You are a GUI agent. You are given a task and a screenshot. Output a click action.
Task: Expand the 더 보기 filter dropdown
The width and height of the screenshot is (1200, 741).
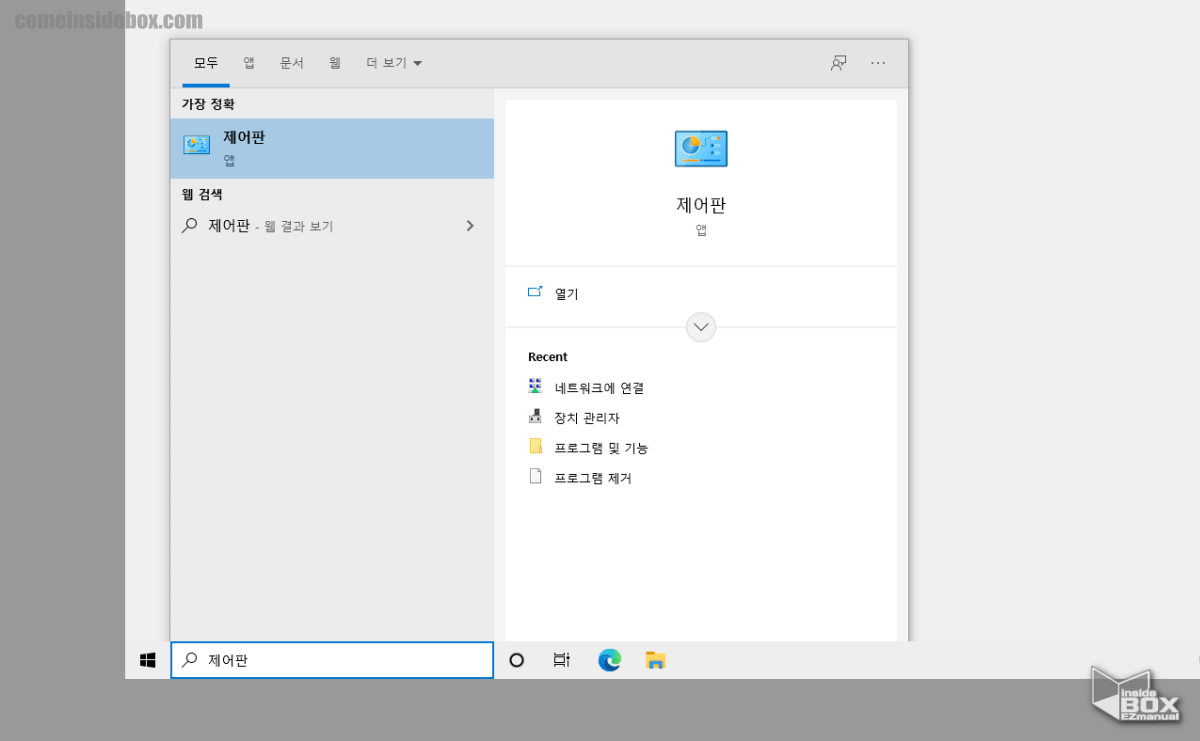[x=393, y=62]
